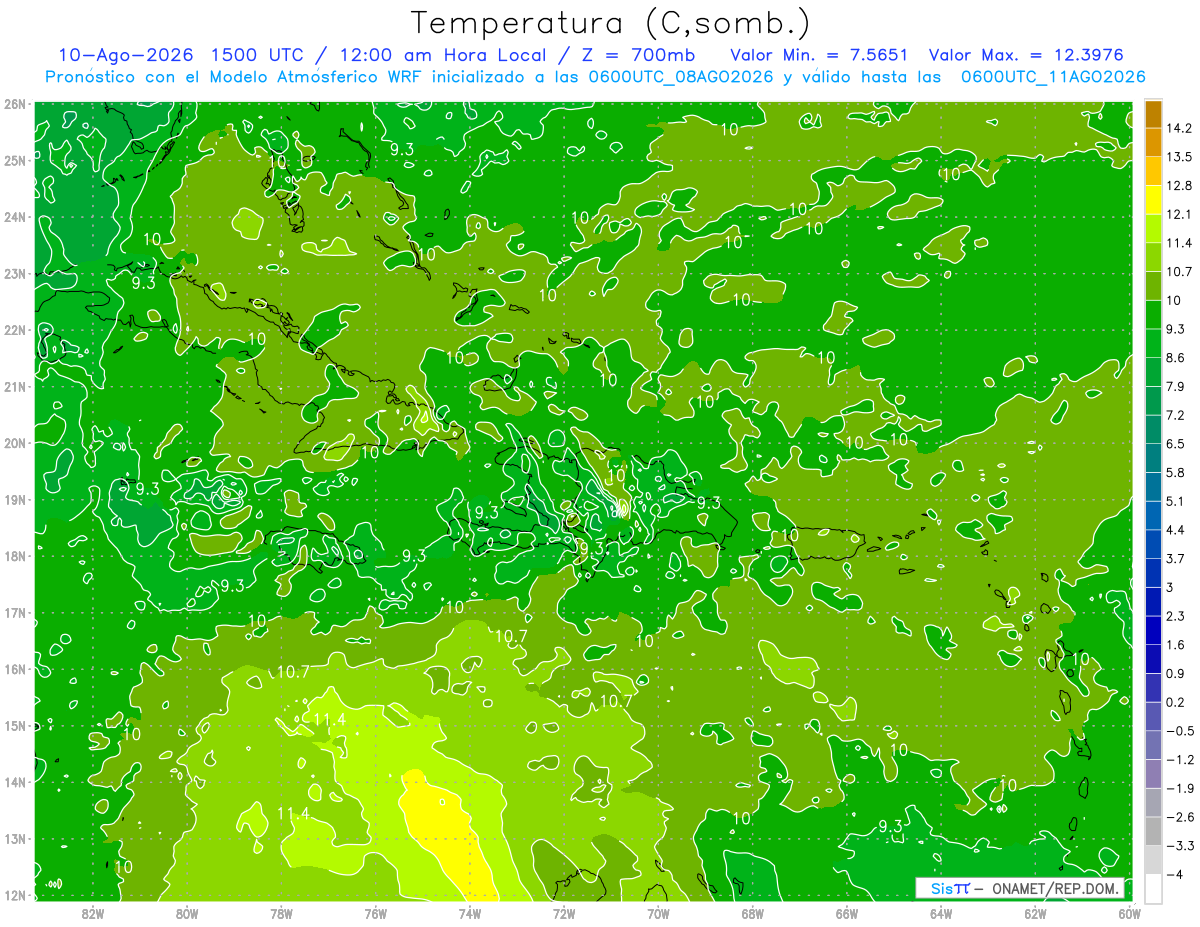Viewport: 1200px width, 927px height.
Task: Pick the orange swatch above 14.2 on scale
Action: point(1153,114)
